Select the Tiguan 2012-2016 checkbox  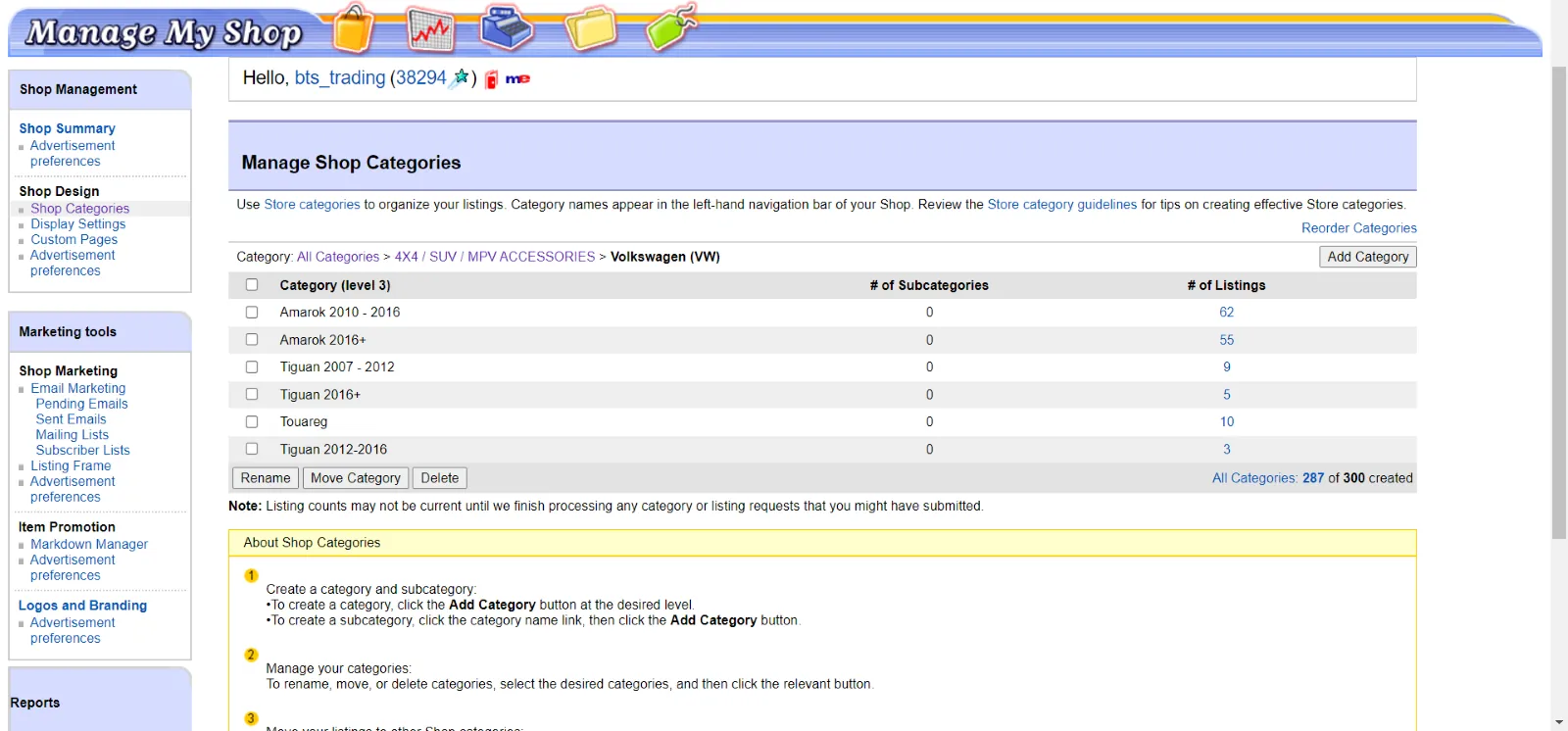[252, 450]
